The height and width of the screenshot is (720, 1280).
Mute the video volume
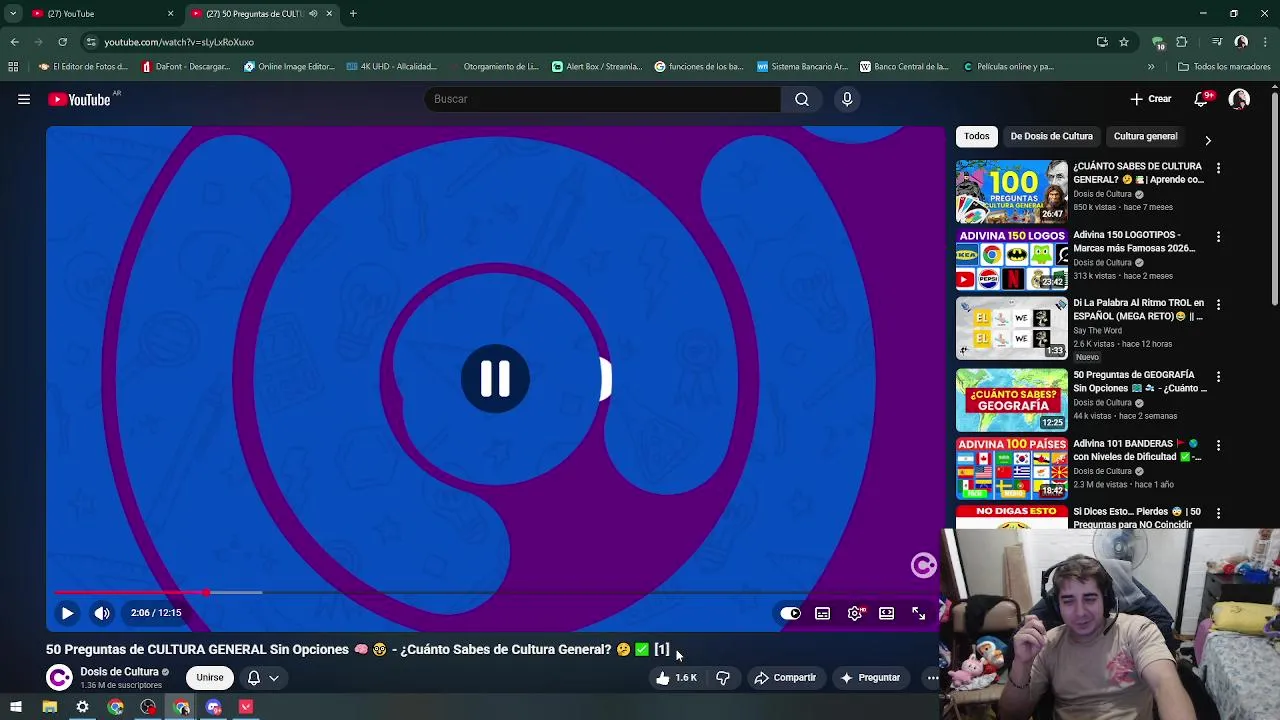(x=102, y=613)
